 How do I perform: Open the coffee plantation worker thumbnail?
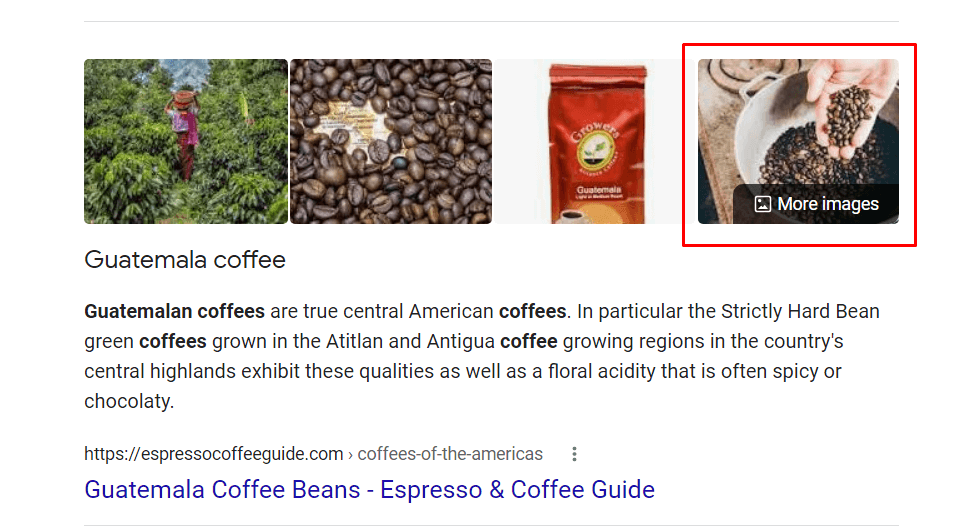click(x=186, y=141)
